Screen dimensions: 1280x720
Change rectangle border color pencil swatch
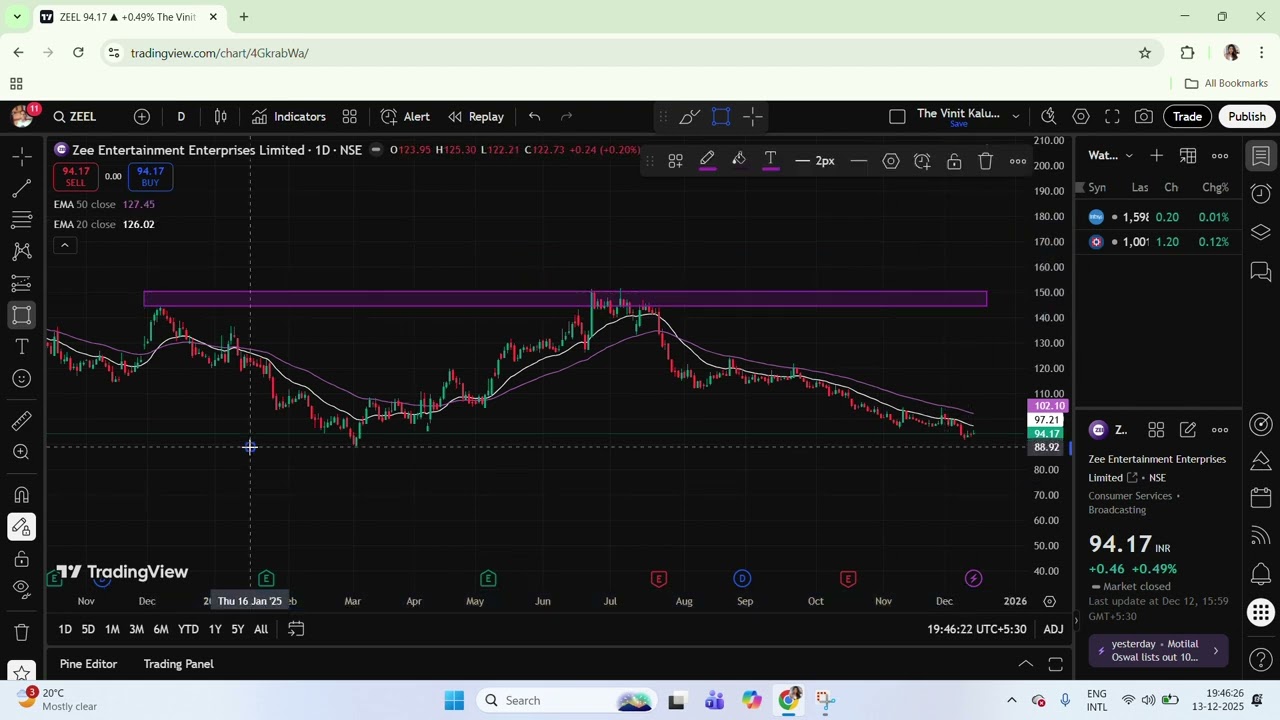tap(707, 161)
